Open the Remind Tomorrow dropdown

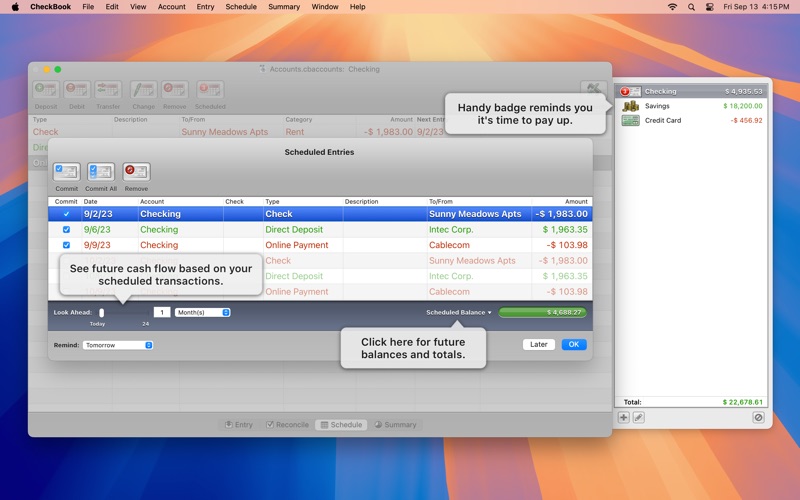click(118, 345)
